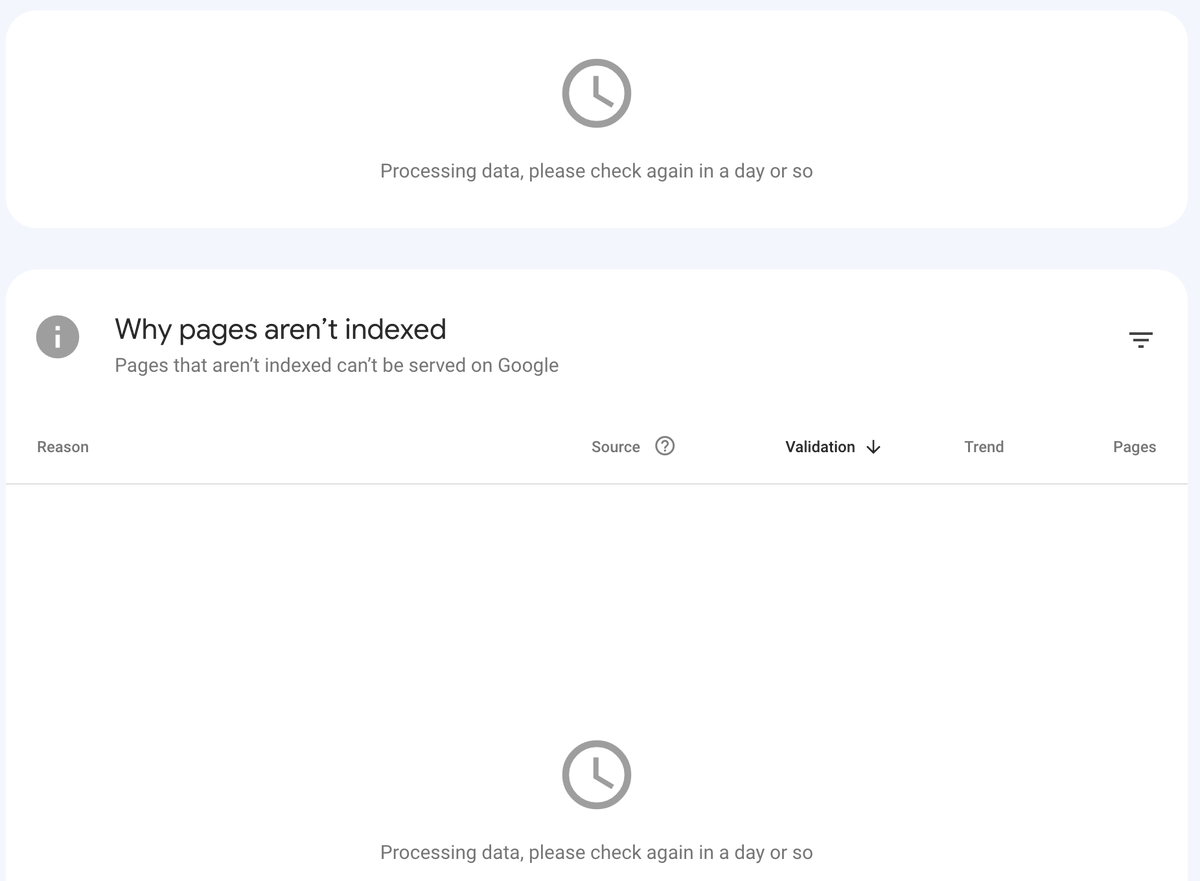The width and height of the screenshot is (1200, 881).
Task: Click the bottom Processing data message
Action: [x=597, y=852]
